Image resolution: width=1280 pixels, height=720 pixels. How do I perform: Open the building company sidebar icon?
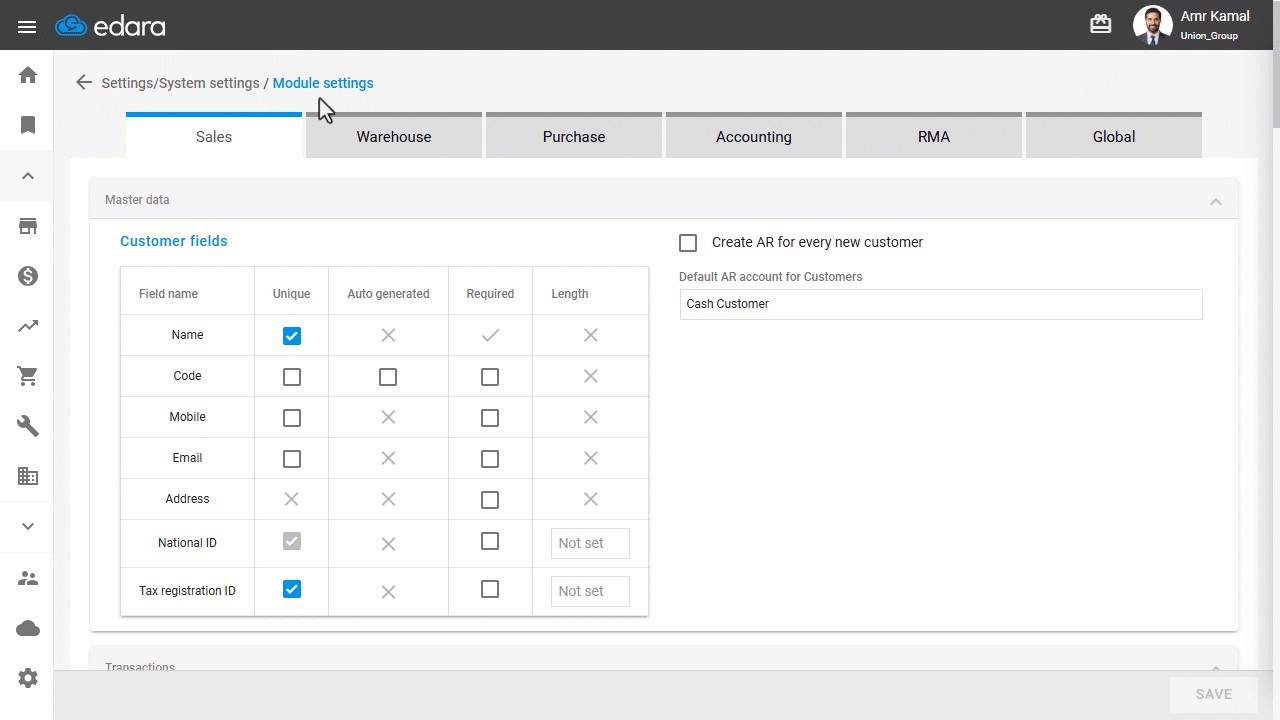(x=28, y=476)
